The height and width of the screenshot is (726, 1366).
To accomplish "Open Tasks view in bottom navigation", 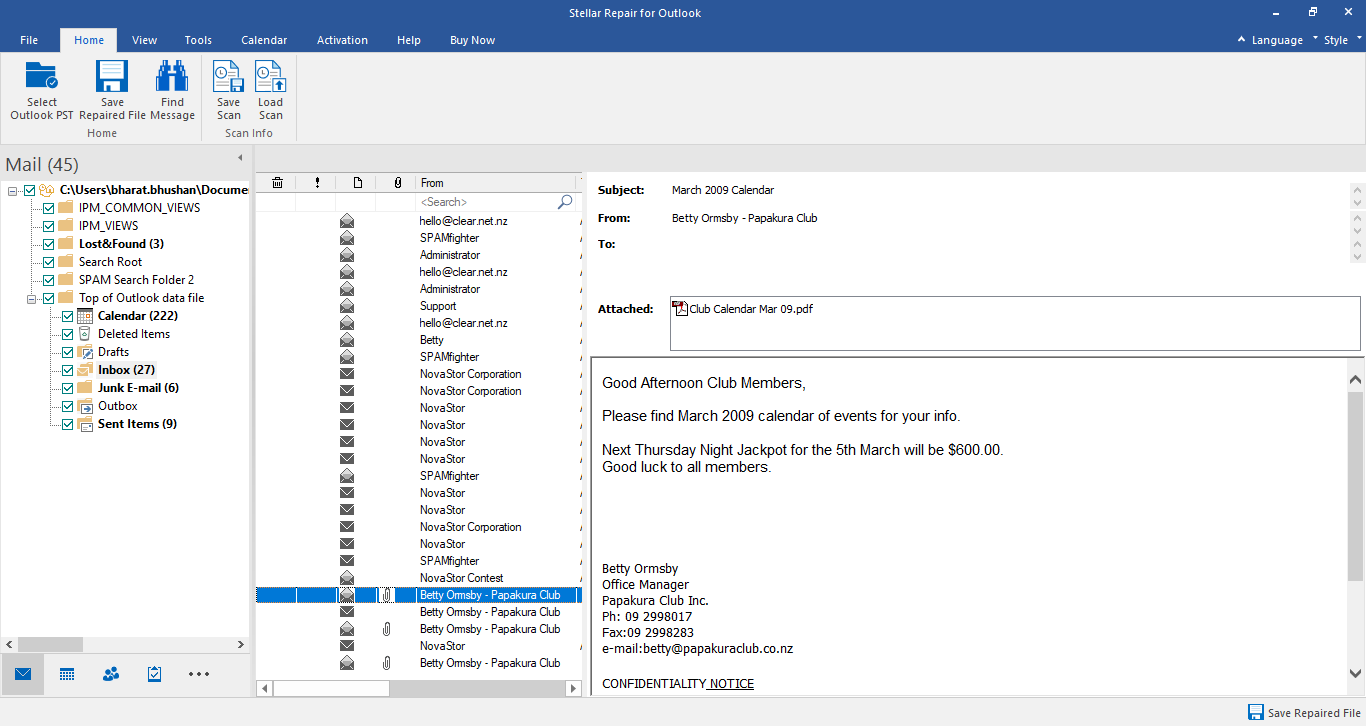I will coord(154,674).
